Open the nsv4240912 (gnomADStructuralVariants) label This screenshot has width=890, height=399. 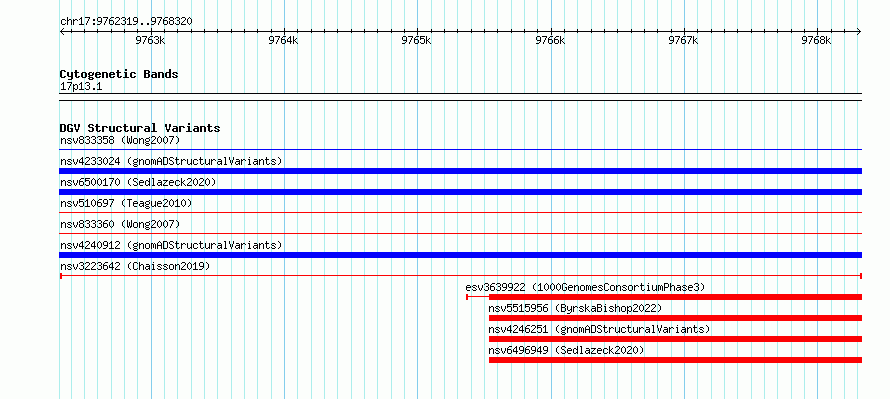coord(171,245)
